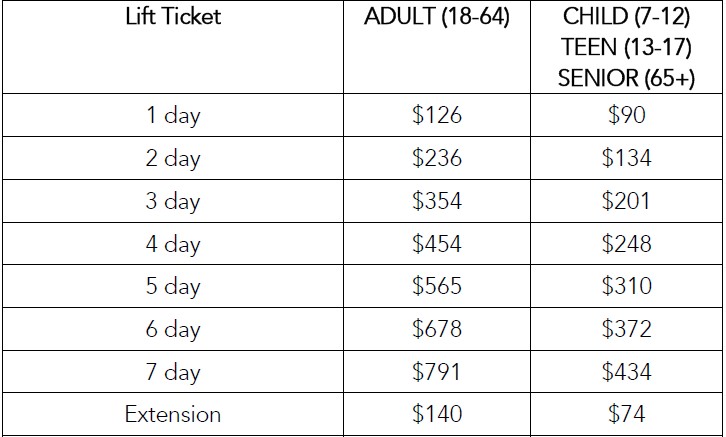Select the 2 day row label
The width and height of the screenshot is (726, 437).
tap(173, 158)
